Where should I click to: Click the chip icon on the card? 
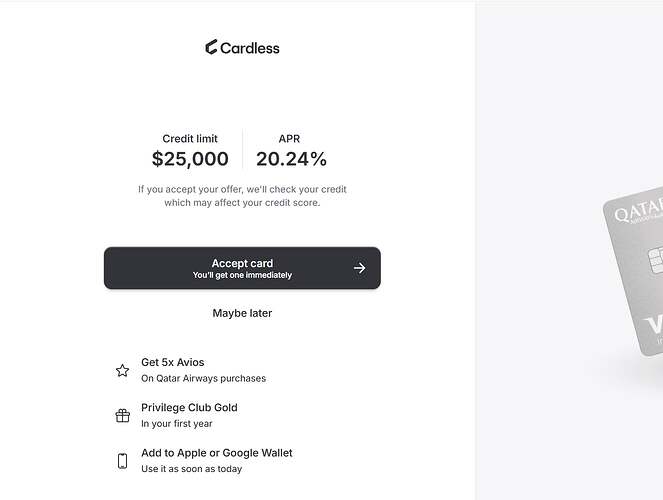point(655,260)
